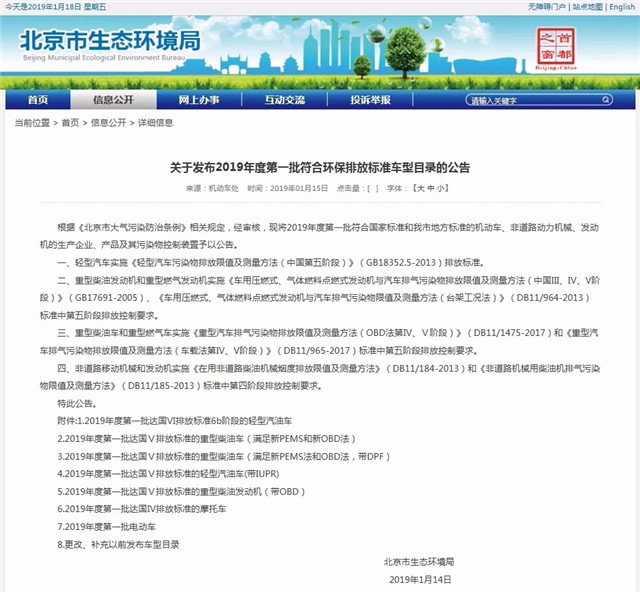640x592 pixels.
Task: Set font size to 小
Action: 440,188
